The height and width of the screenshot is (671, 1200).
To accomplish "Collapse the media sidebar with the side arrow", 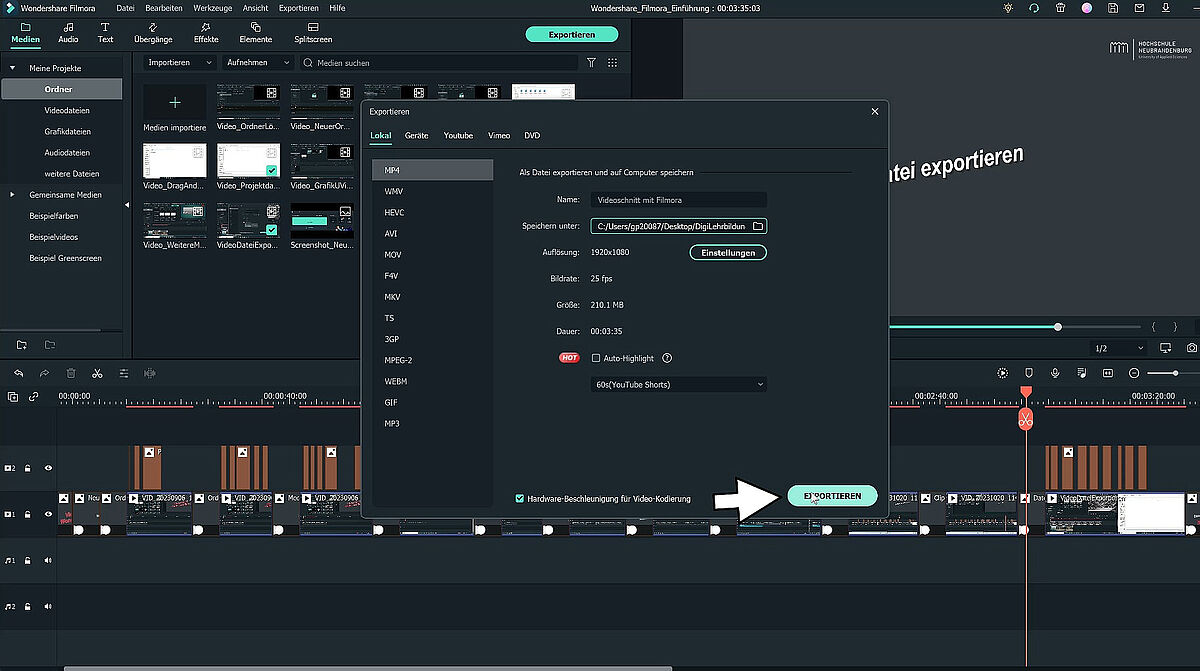I will click(127, 205).
